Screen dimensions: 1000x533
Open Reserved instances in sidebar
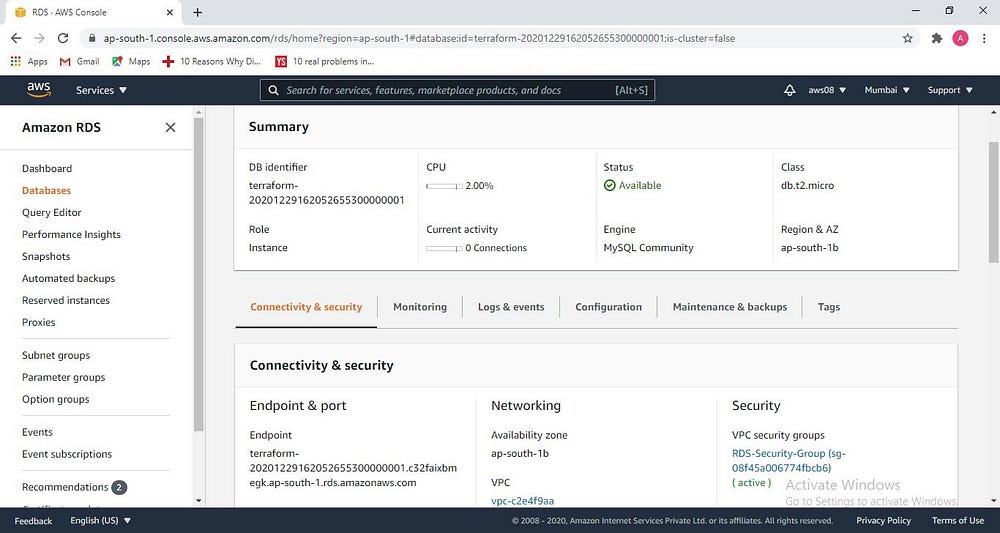(66, 301)
